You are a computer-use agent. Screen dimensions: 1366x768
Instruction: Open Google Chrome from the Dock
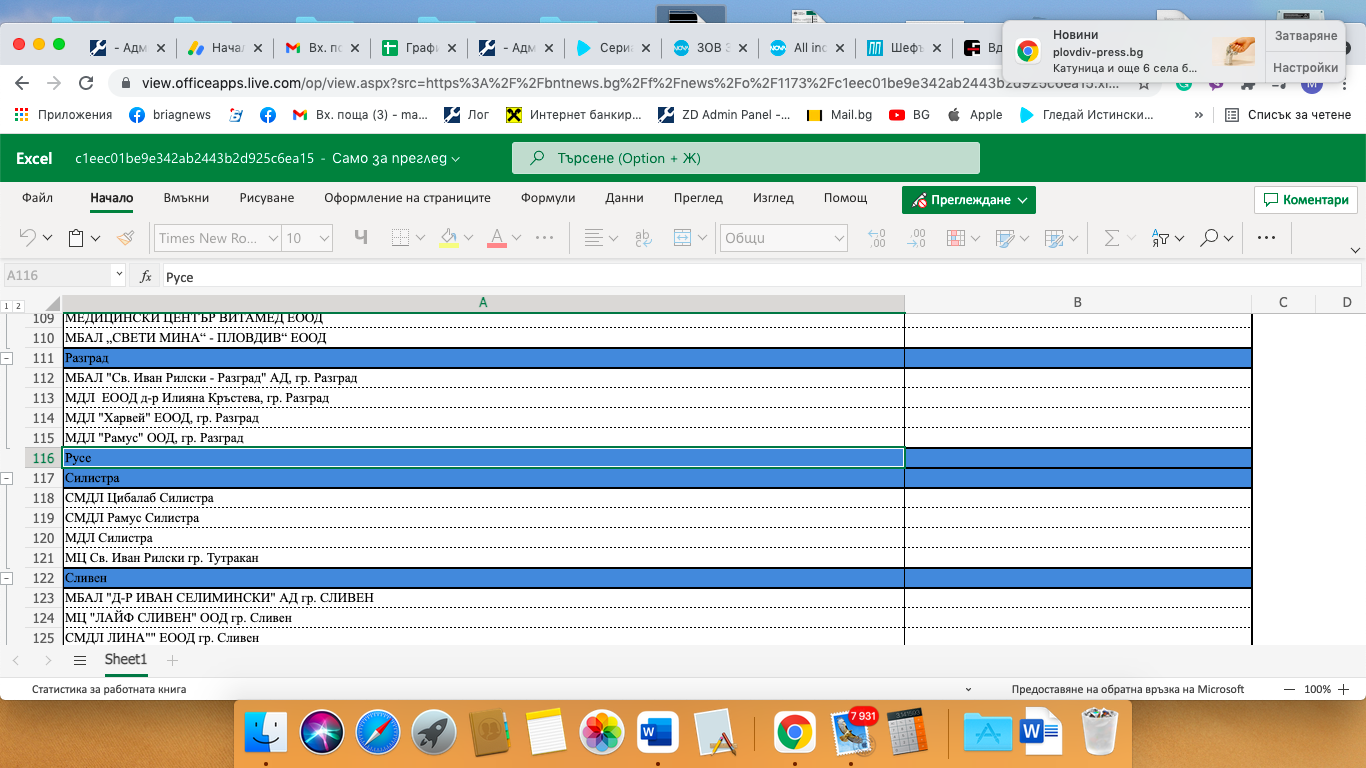(794, 733)
